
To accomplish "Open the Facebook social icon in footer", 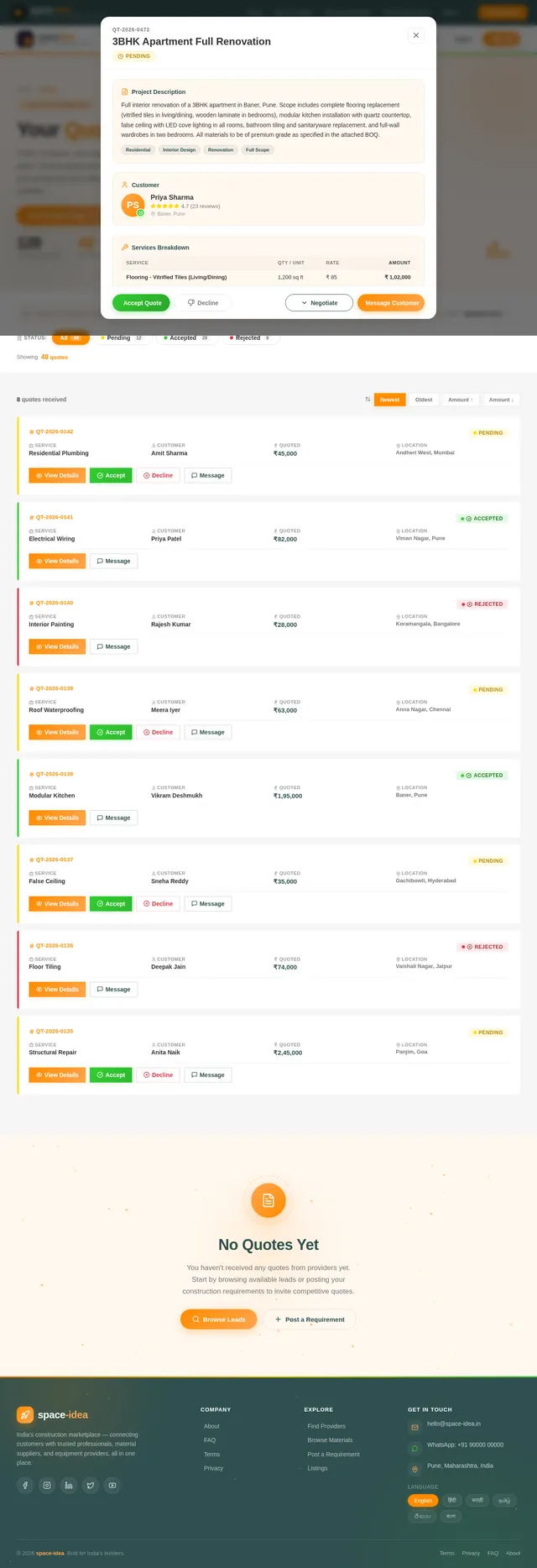I will tap(25, 1485).
